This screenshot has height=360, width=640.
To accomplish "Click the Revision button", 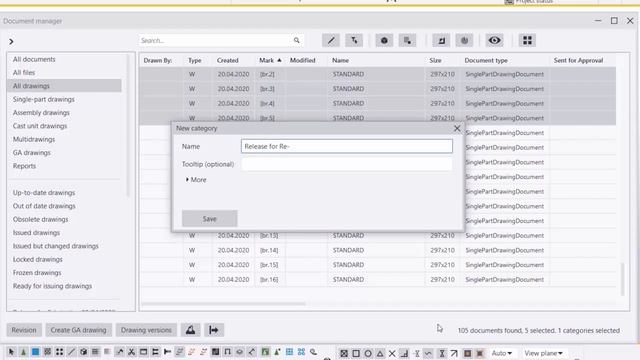I will 24,330.
